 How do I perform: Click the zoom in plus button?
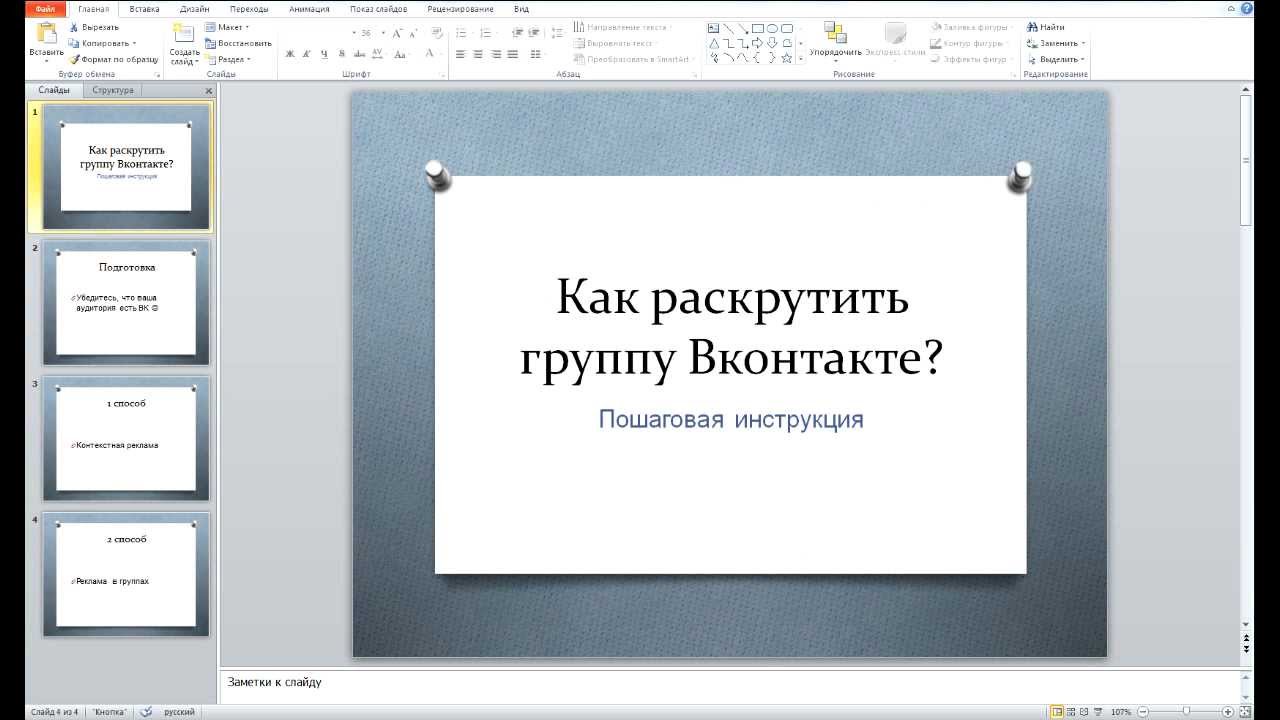pos(1230,712)
